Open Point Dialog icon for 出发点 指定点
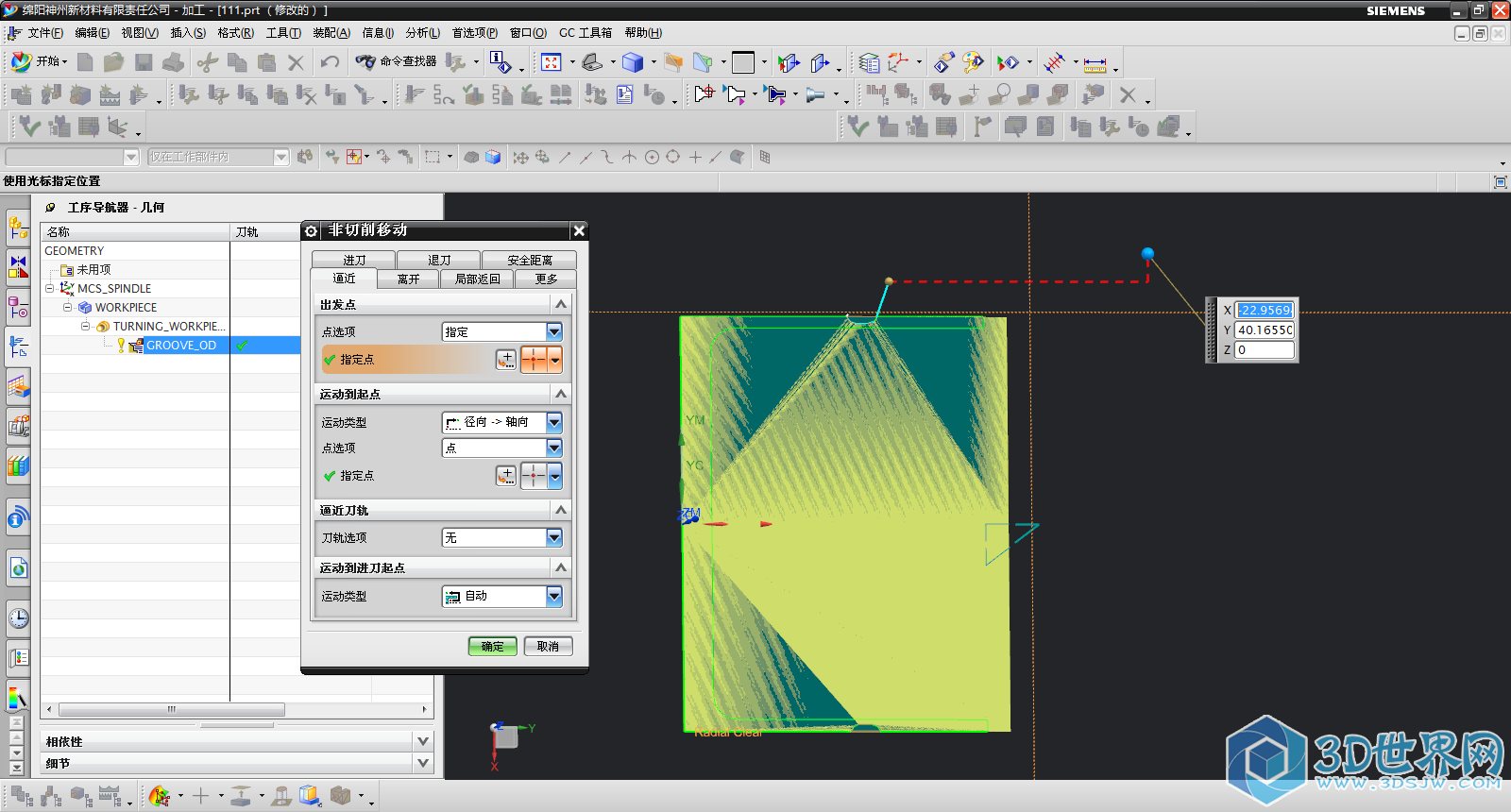Image resolution: width=1511 pixels, height=812 pixels. (x=506, y=360)
